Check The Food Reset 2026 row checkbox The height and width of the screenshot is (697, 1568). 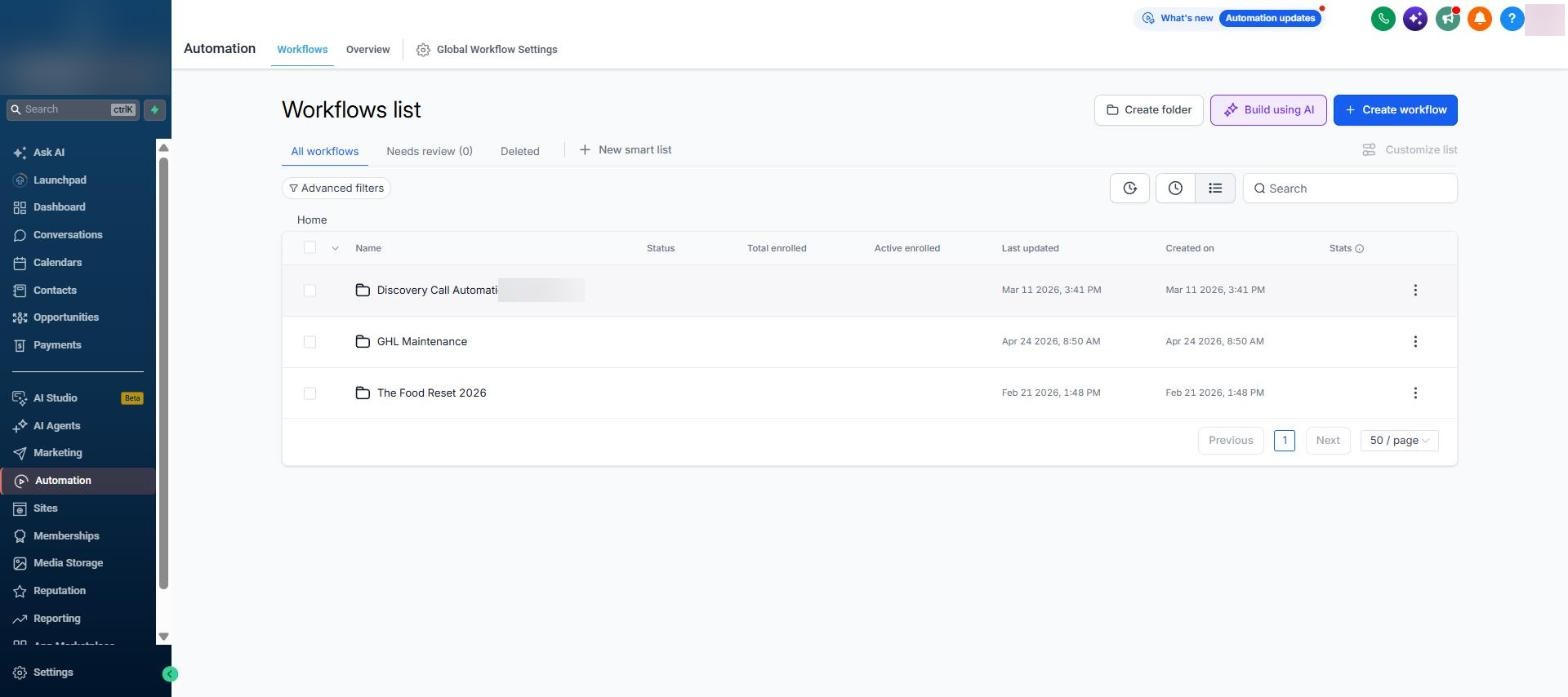tap(310, 393)
